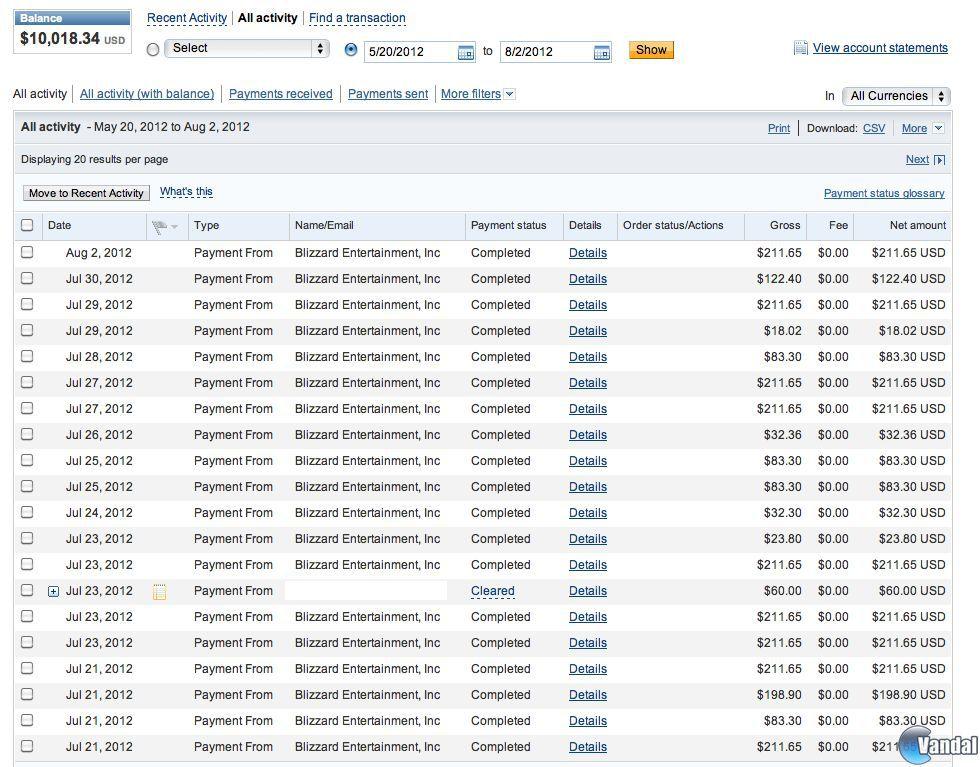
Task: Click the account statements document icon
Action: click(x=800, y=48)
